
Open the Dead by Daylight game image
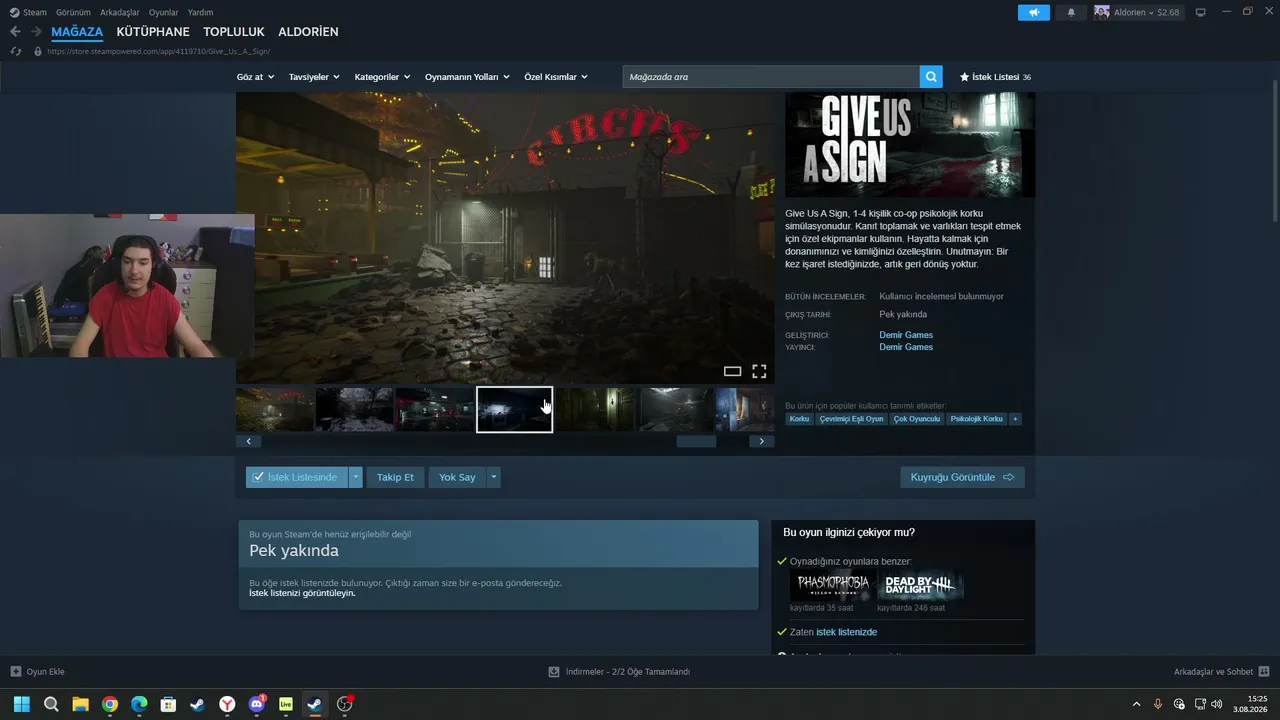pyautogui.click(x=920, y=586)
